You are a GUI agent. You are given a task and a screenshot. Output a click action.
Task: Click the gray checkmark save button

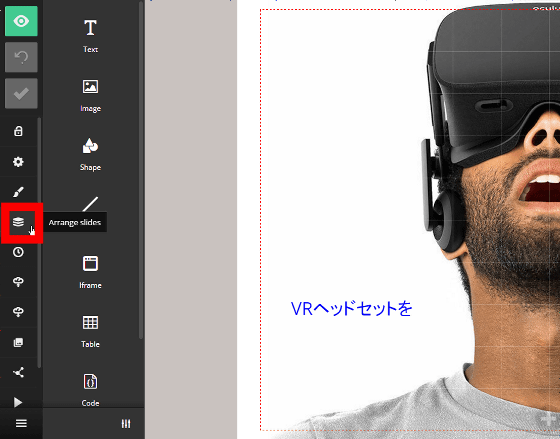[x=21, y=93]
